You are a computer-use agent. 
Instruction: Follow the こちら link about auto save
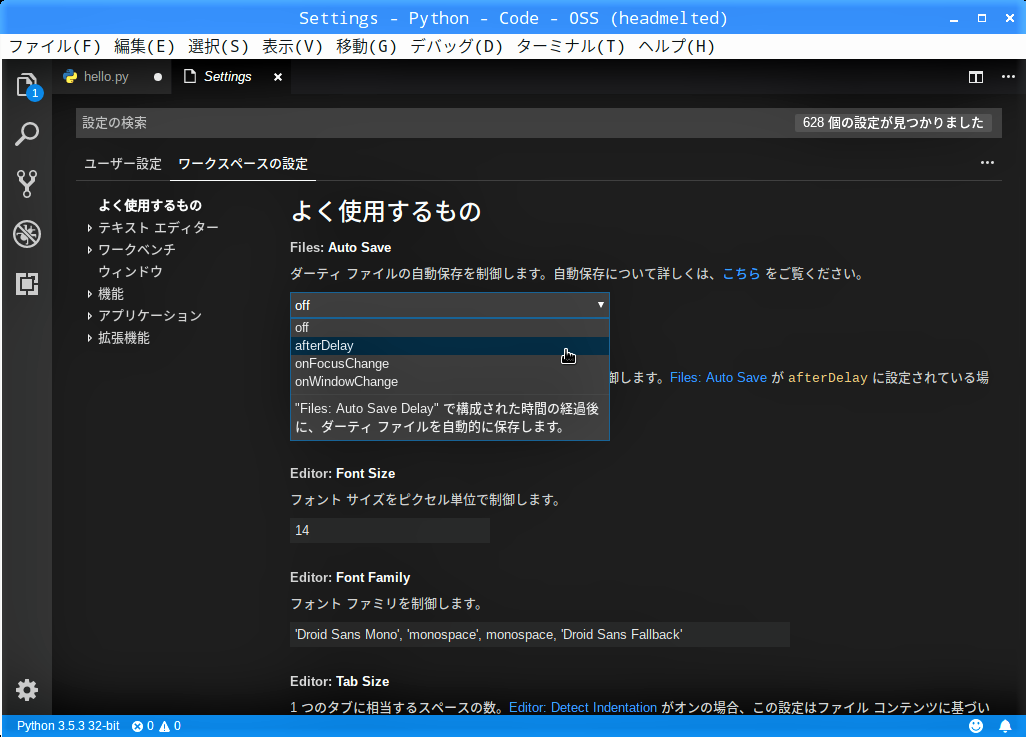pos(741,274)
